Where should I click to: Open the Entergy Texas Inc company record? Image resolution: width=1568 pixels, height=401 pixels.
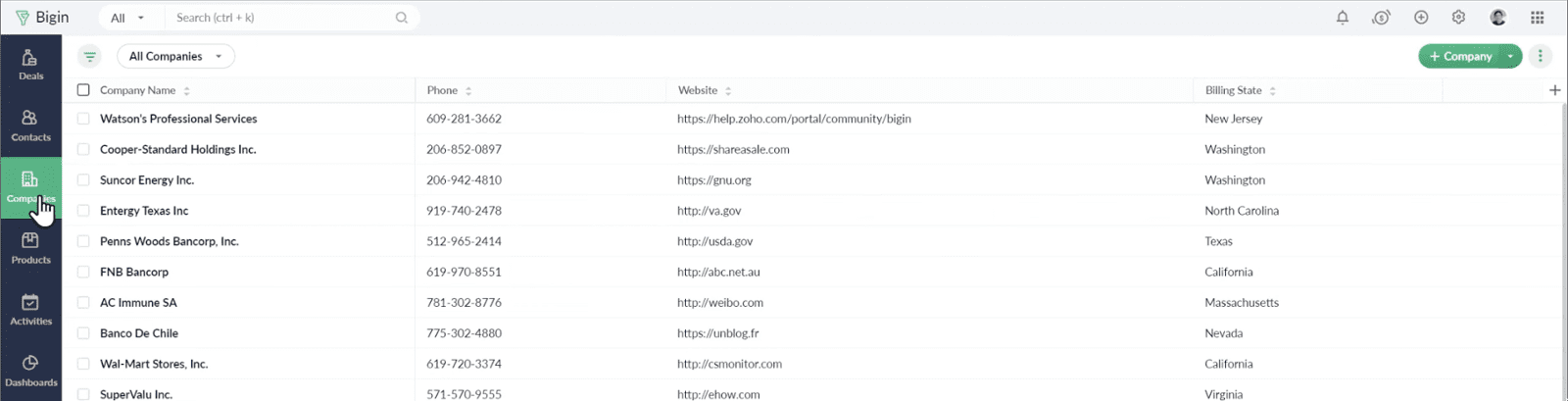pos(144,211)
